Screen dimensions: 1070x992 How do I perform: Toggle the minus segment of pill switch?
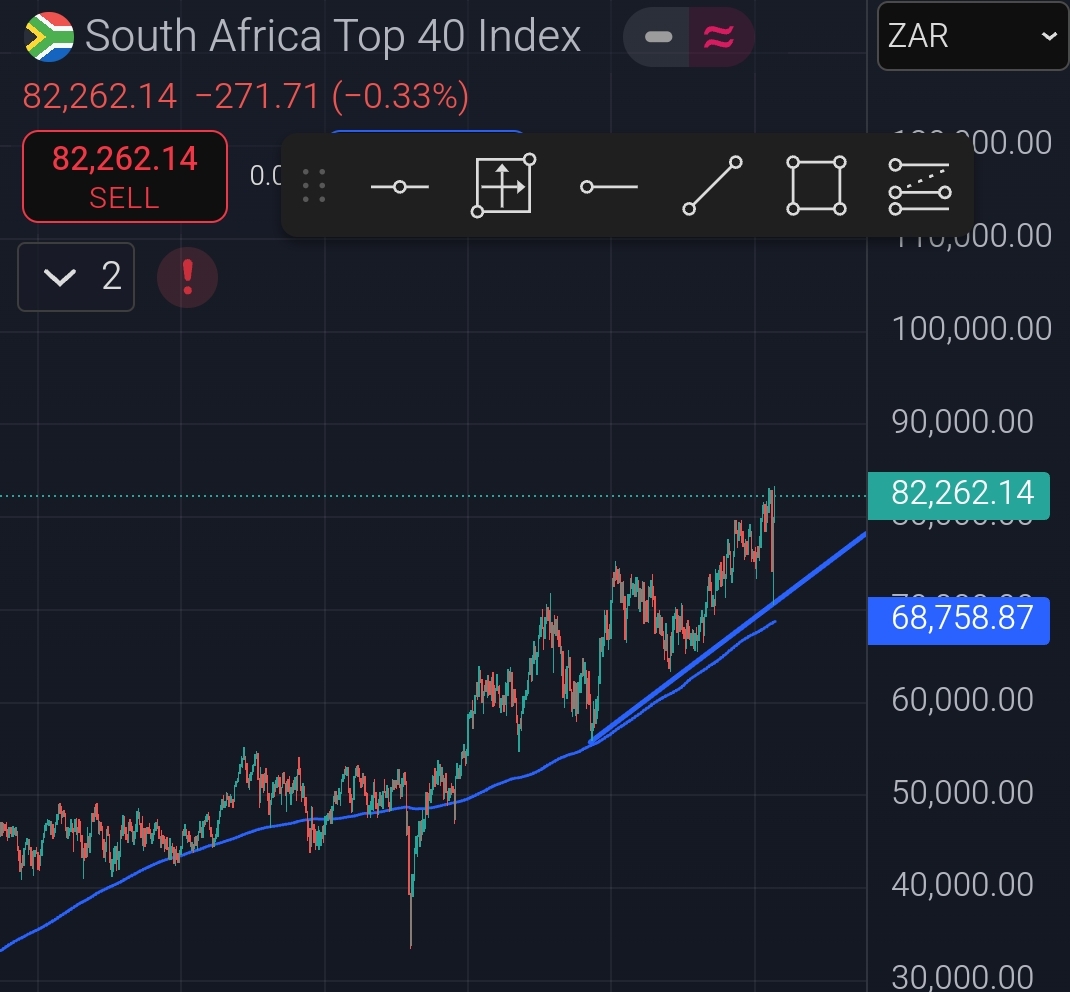[658, 37]
